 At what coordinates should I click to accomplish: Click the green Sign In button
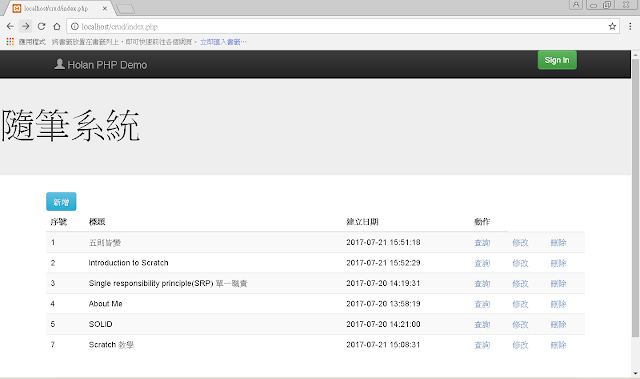coord(557,60)
